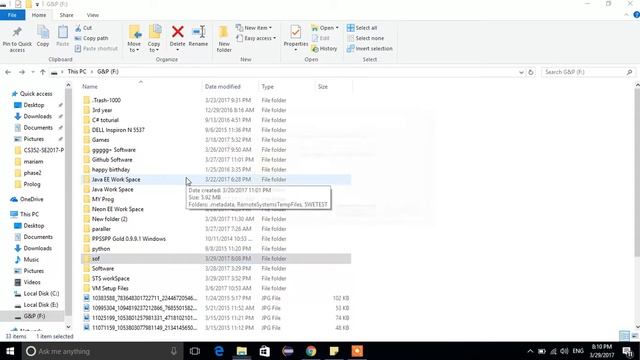
Task: Select the VM Setup Files folder
Action: pyautogui.click(x=110, y=288)
